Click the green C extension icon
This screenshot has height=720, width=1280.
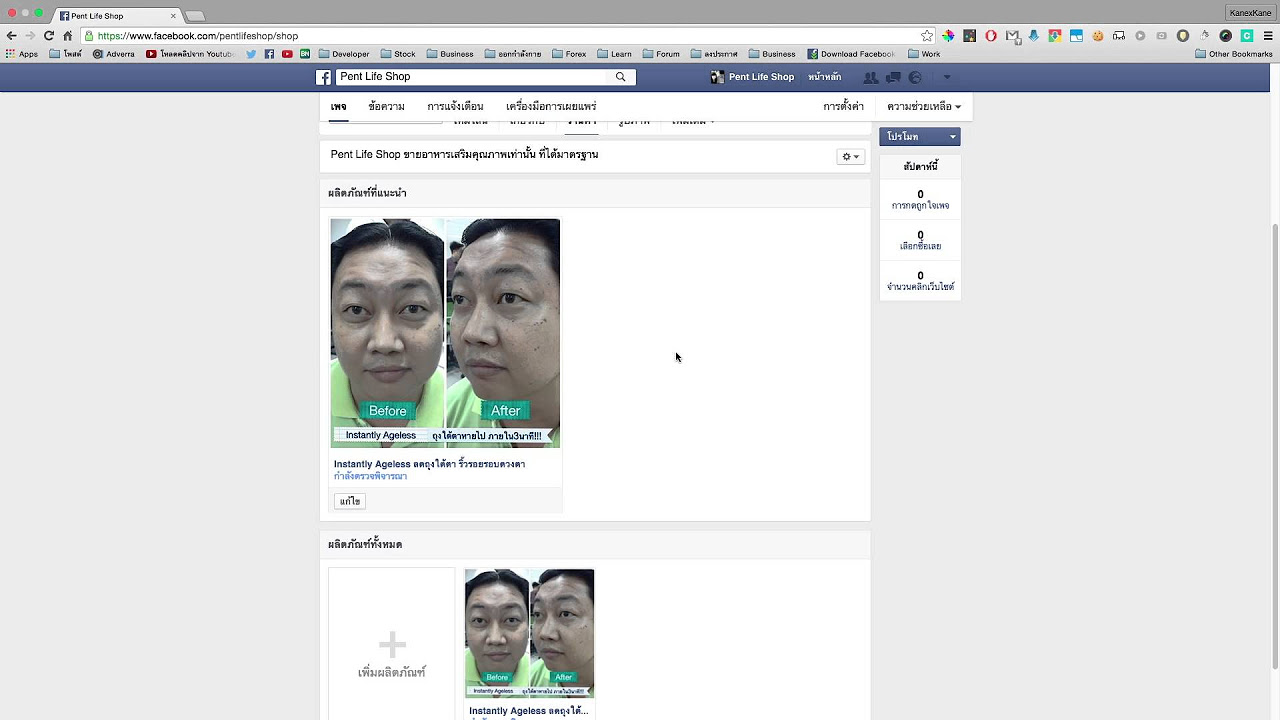point(1247,36)
